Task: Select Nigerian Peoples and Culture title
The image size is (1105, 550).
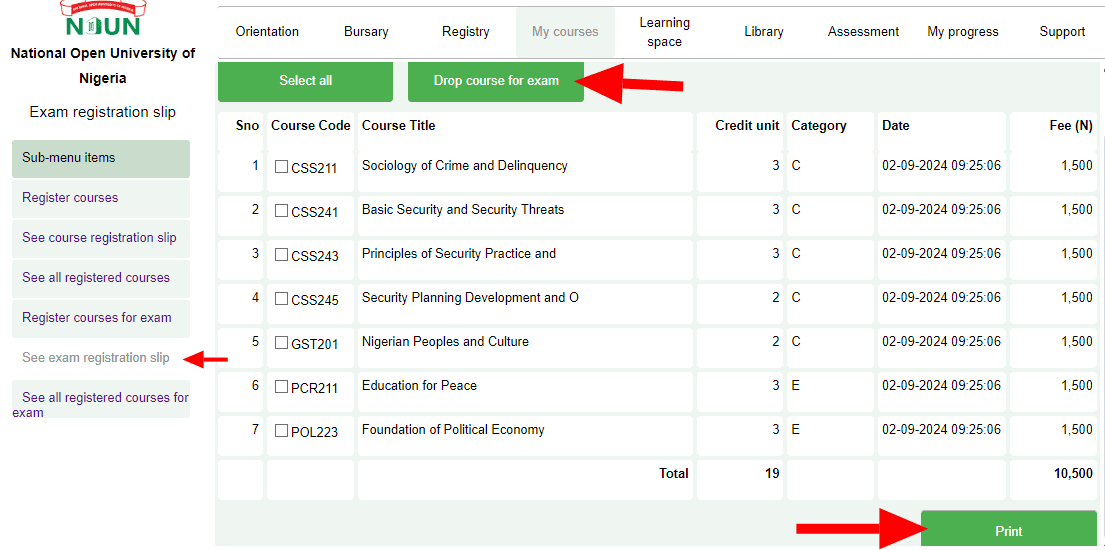Action: (445, 342)
